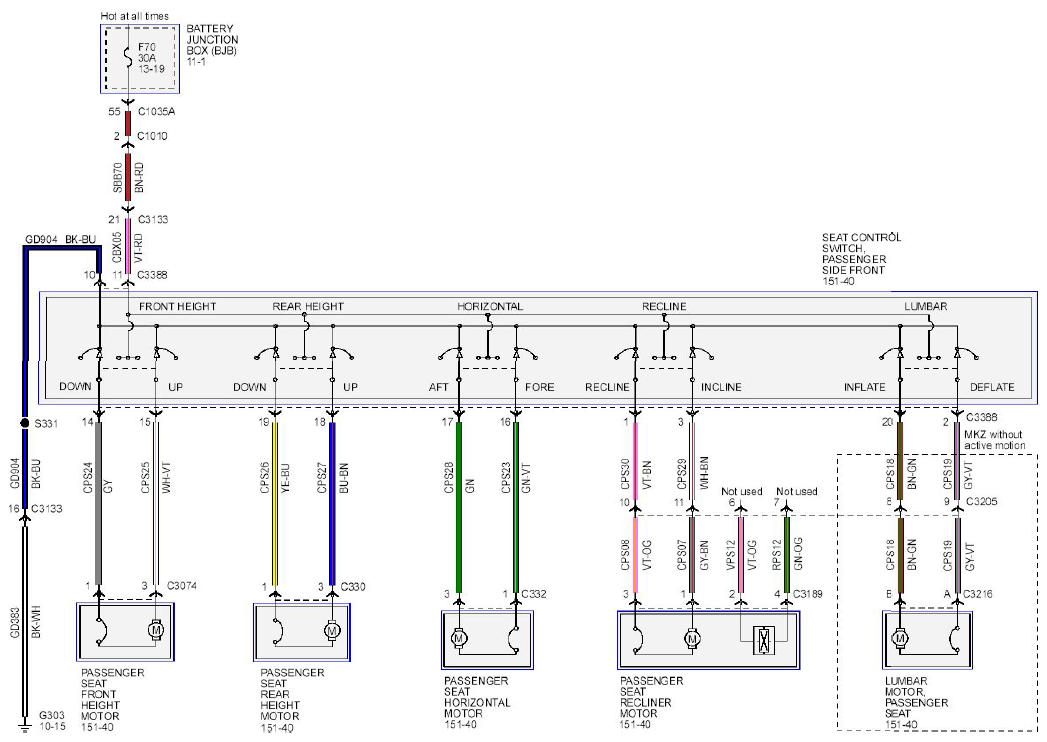
Task: Click the 'INFLATE' switch position label
Action: (x=865, y=387)
